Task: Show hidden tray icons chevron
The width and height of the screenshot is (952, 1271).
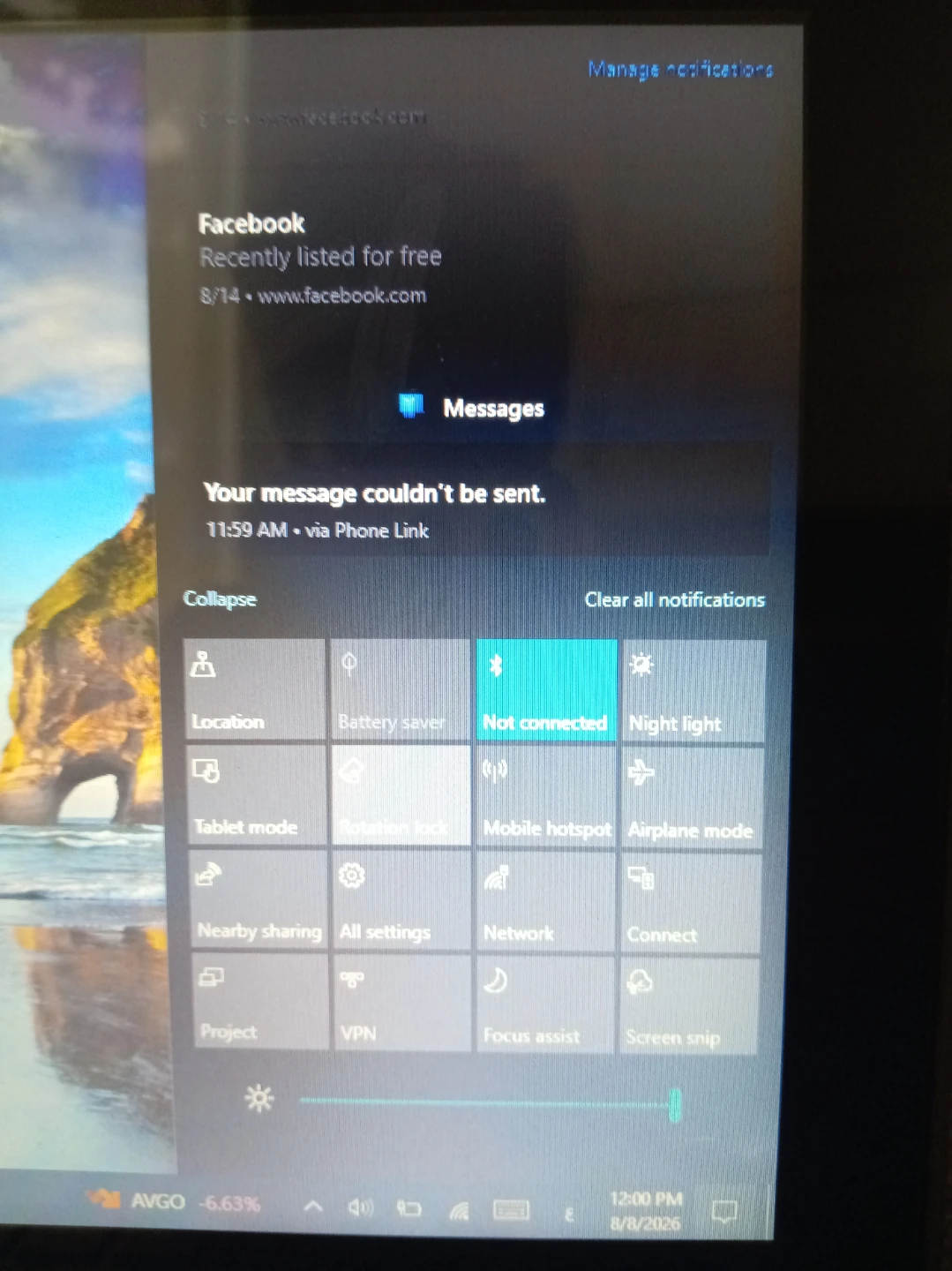Action: 313,1206
